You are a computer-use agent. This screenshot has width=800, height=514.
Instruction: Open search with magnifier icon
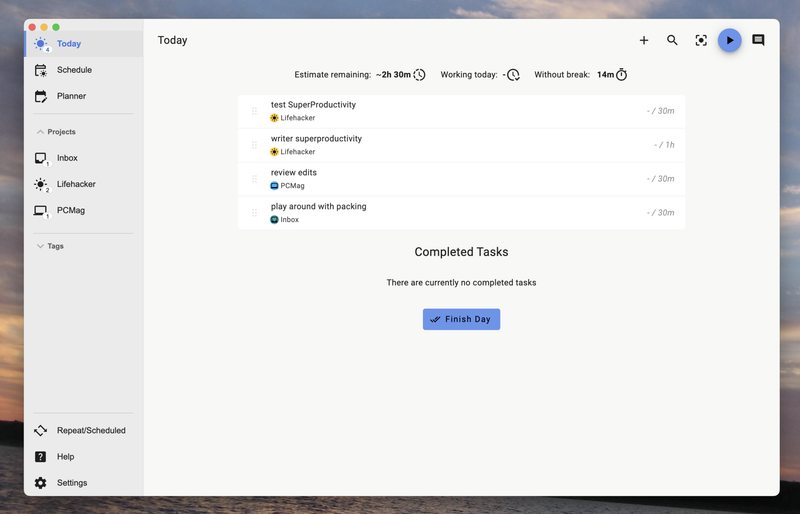[672, 41]
